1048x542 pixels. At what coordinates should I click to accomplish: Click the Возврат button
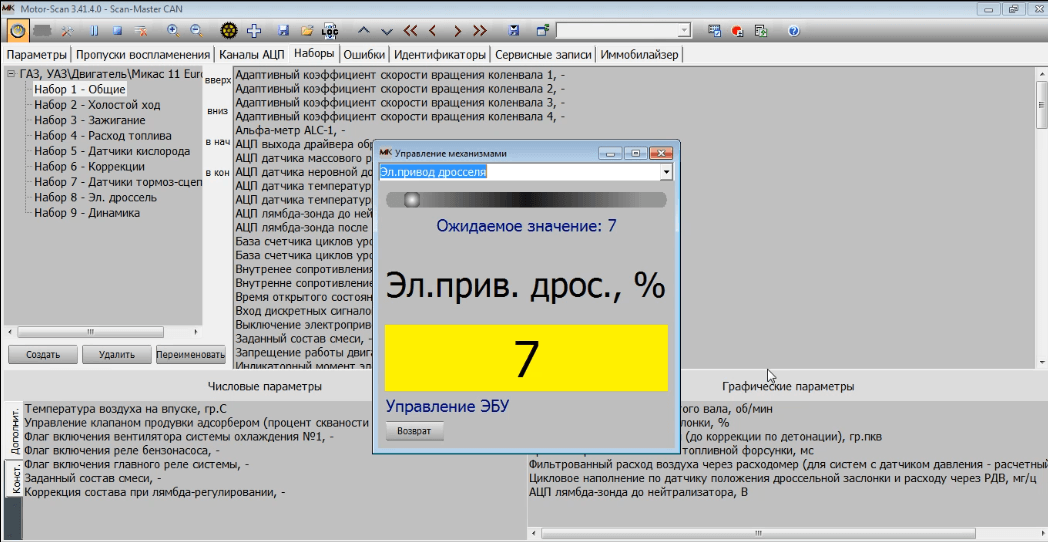click(x=414, y=432)
